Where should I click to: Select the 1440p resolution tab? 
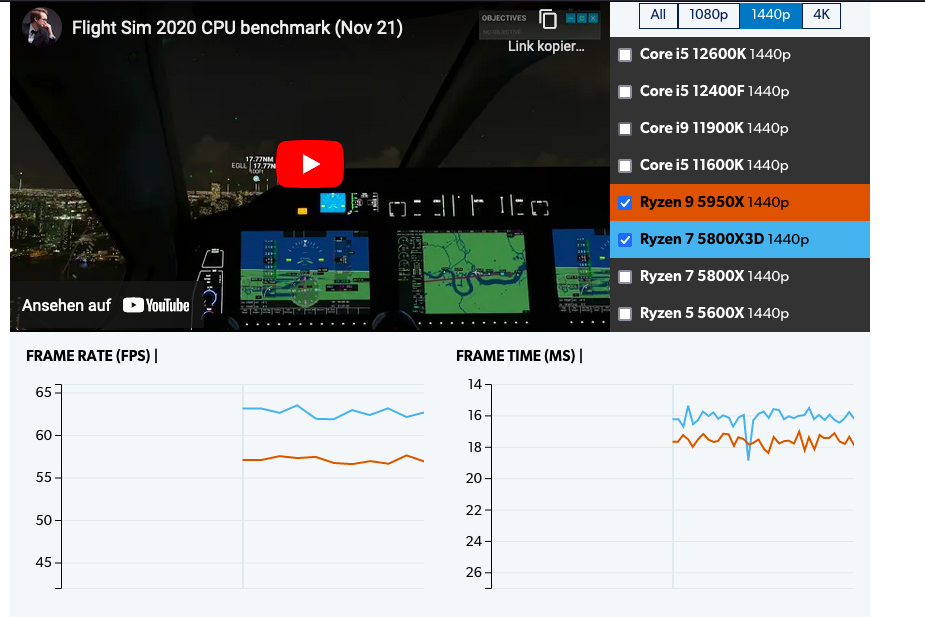(770, 15)
